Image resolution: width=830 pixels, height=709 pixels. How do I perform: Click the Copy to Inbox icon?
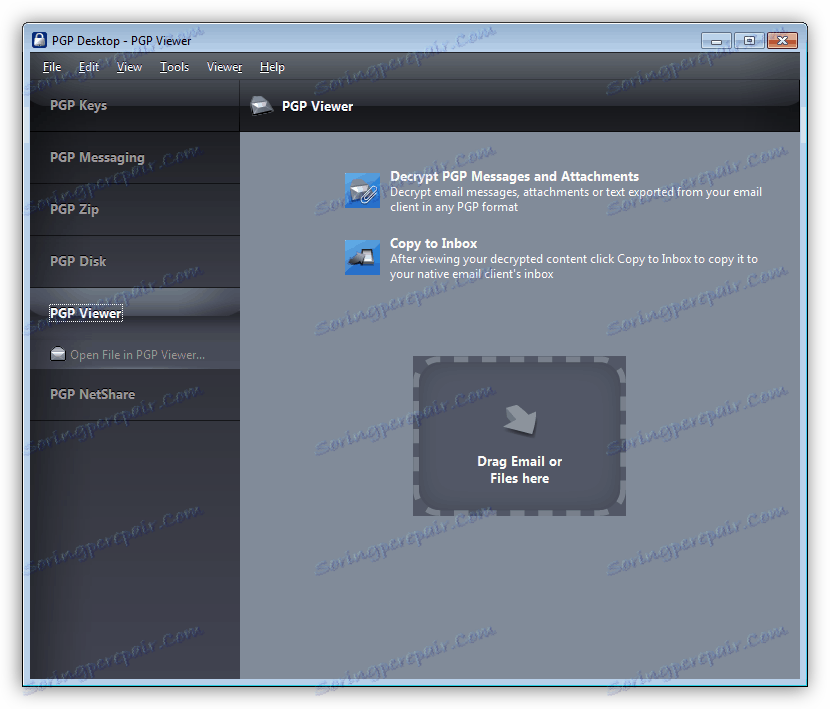(x=362, y=257)
